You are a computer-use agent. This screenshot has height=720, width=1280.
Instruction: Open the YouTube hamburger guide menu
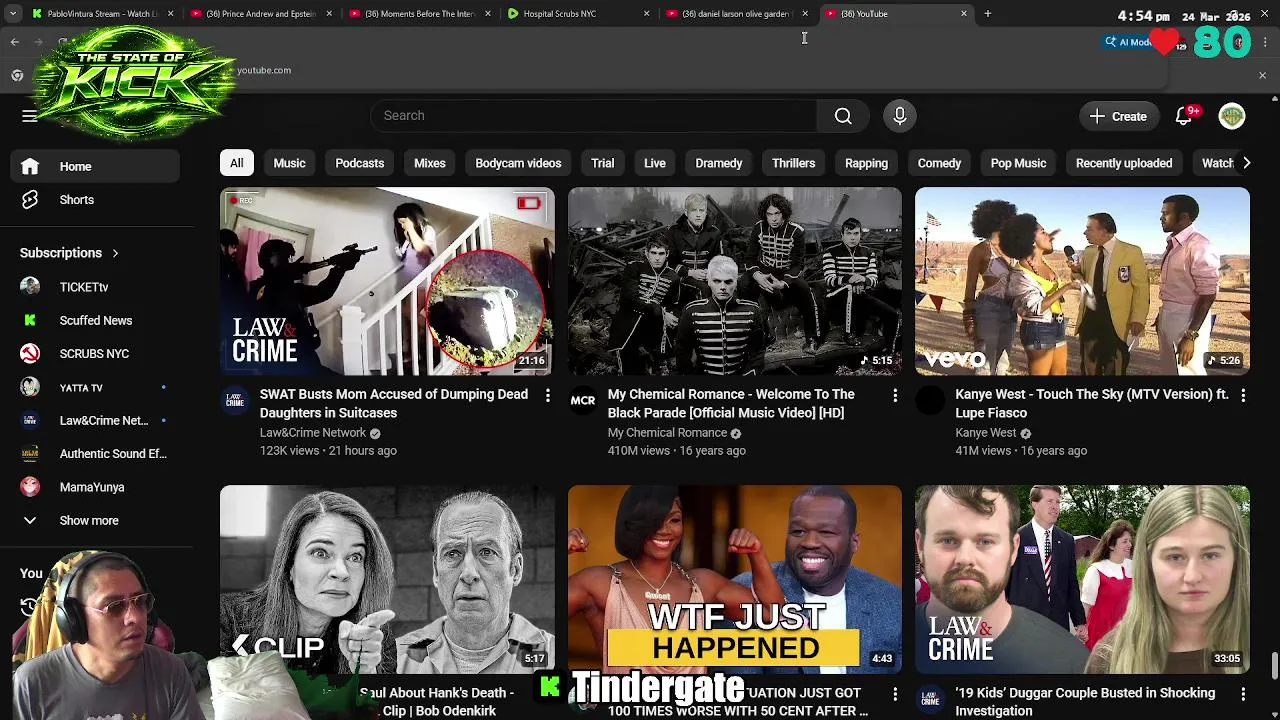(30, 116)
